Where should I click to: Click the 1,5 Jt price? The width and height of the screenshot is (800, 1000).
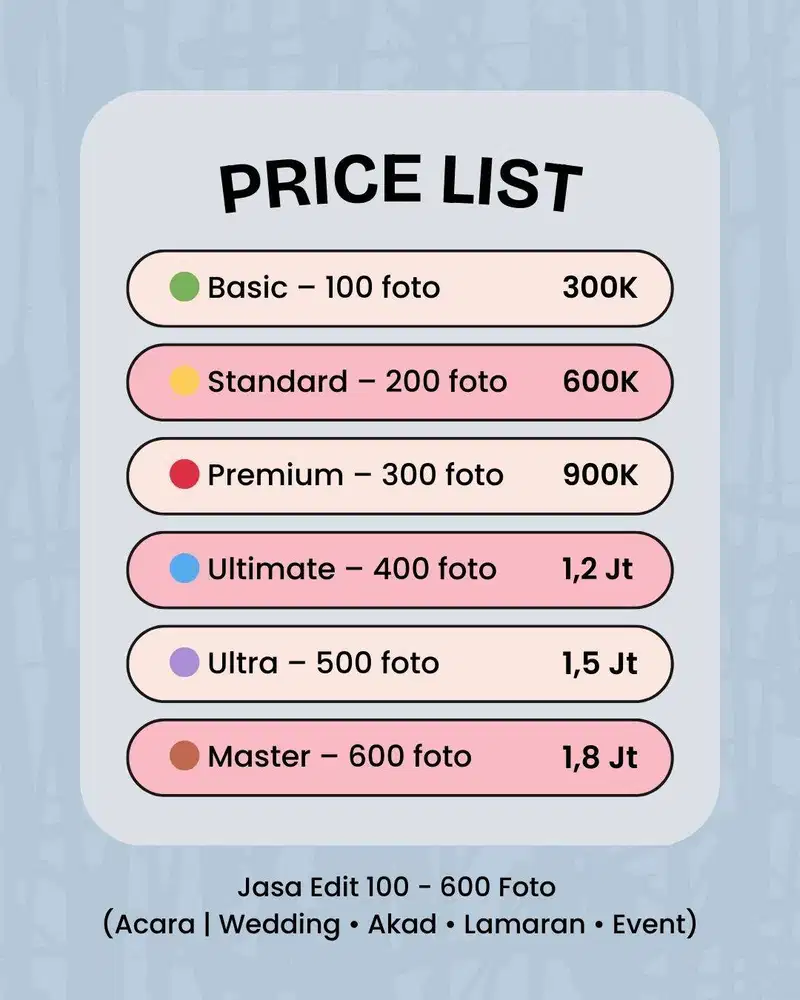click(x=598, y=662)
